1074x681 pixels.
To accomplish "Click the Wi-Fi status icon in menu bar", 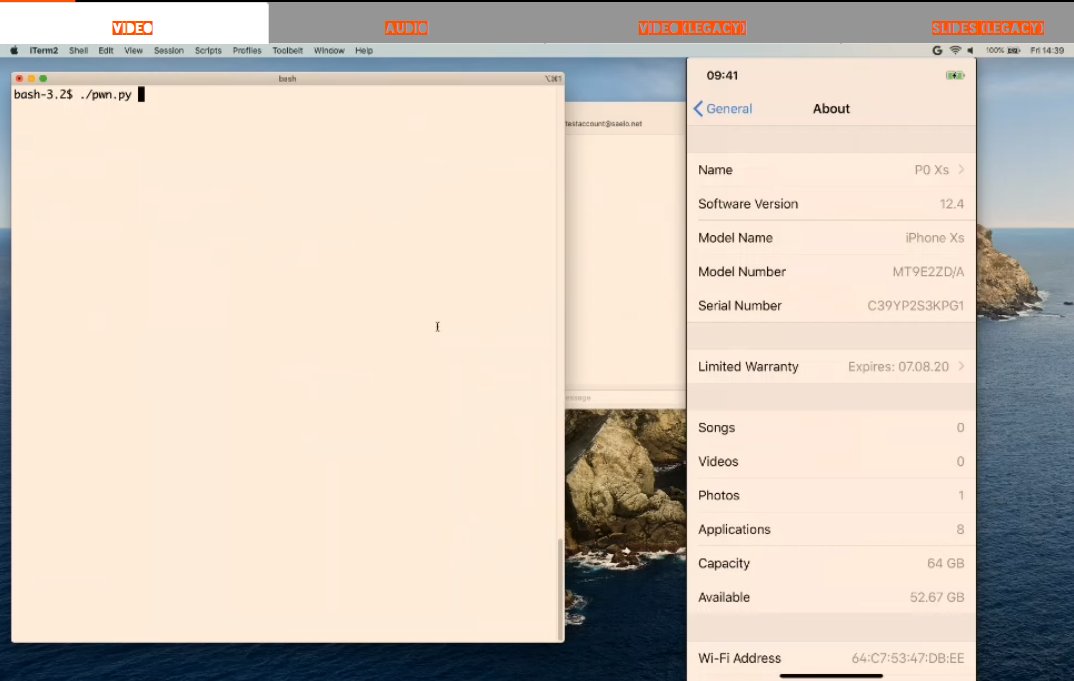I will pos(955,51).
